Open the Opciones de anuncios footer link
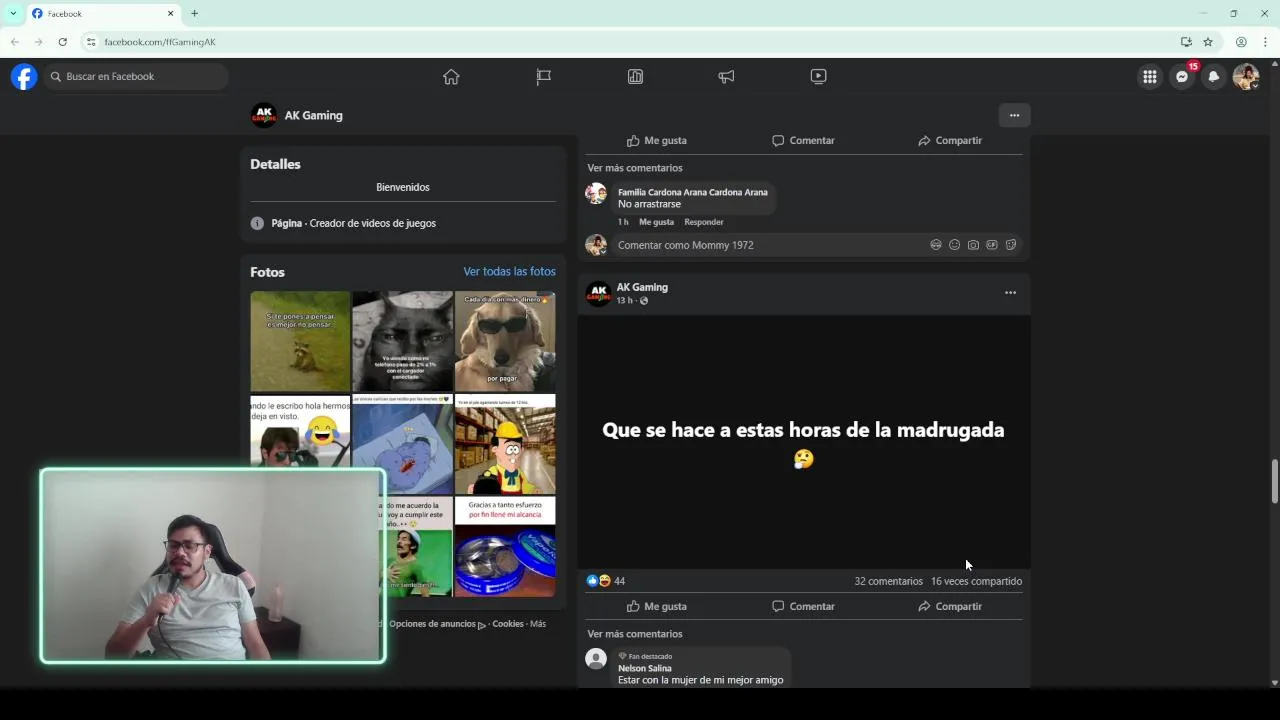 click(x=433, y=624)
